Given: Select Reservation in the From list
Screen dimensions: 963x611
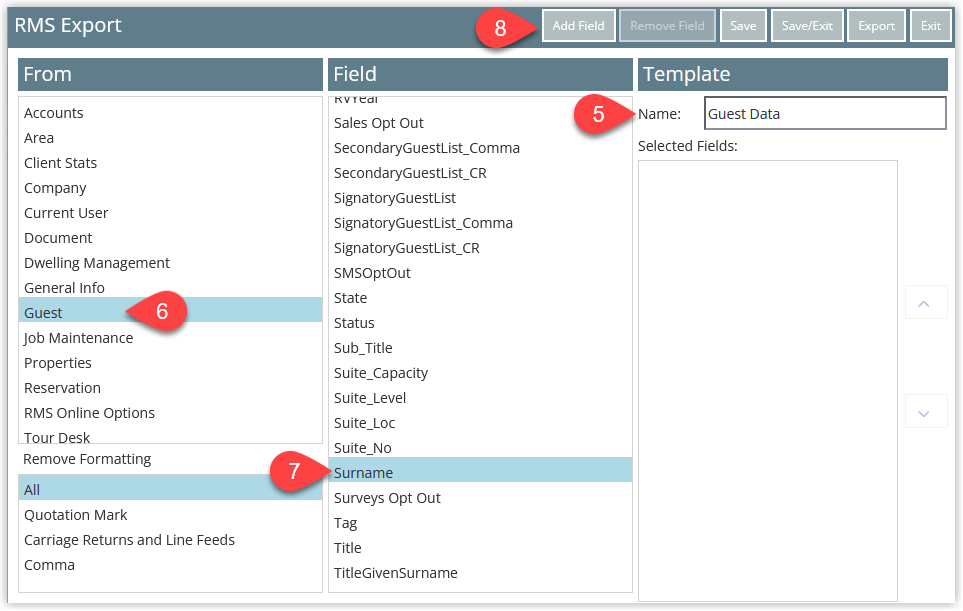Looking at the screenshot, I should [170, 388].
